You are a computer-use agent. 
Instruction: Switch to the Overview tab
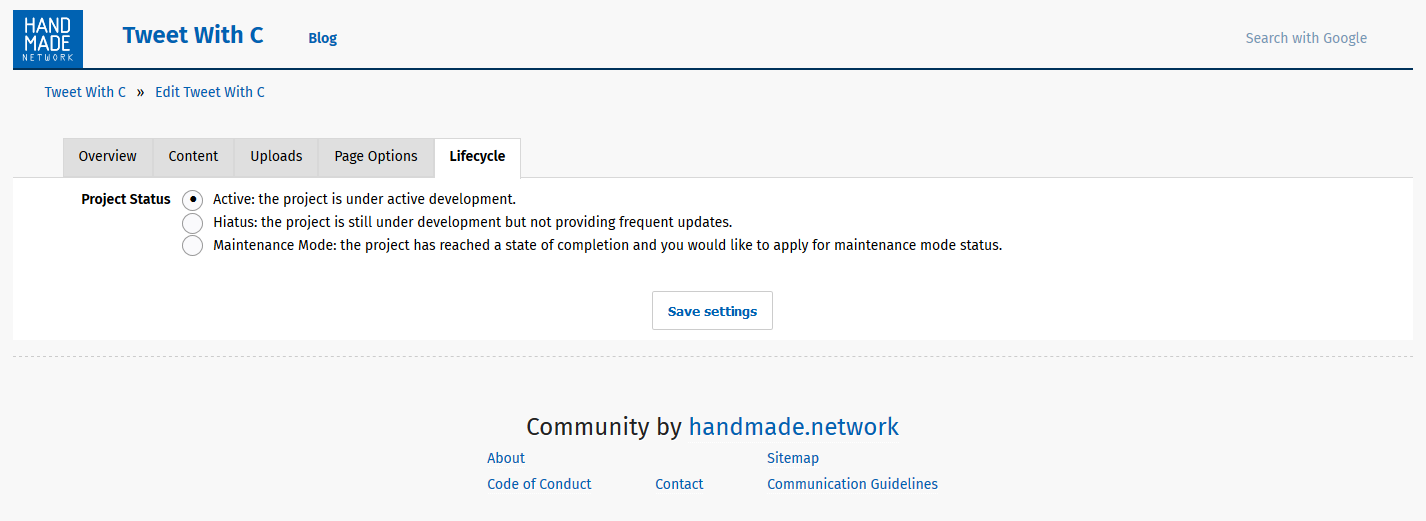pyautogui.click(x=108, y=157)
